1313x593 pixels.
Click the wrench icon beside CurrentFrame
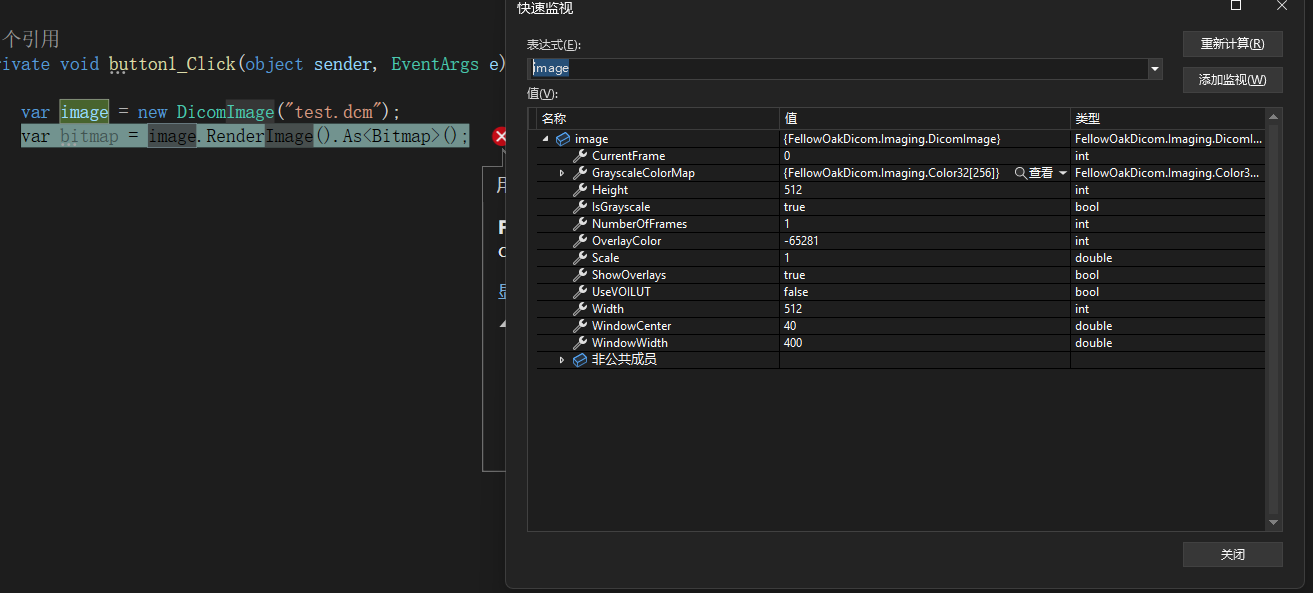pyautogui.click(x=580, y=155)
